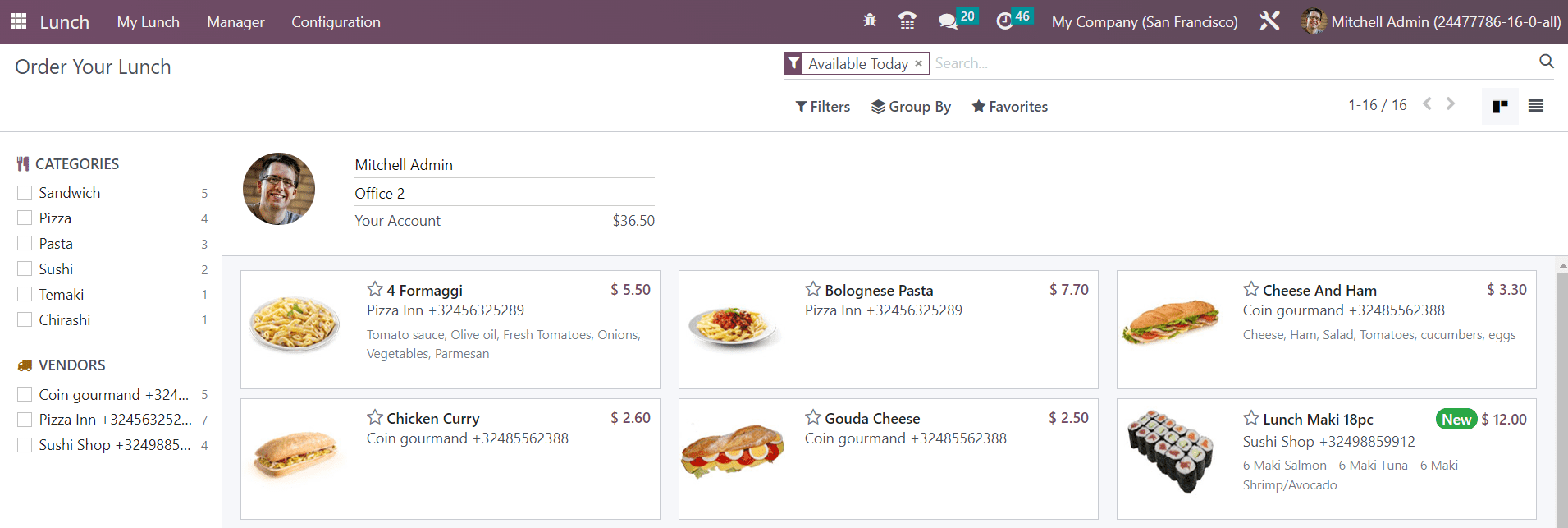Mark 4 Formaggi as favorite star

375,289
